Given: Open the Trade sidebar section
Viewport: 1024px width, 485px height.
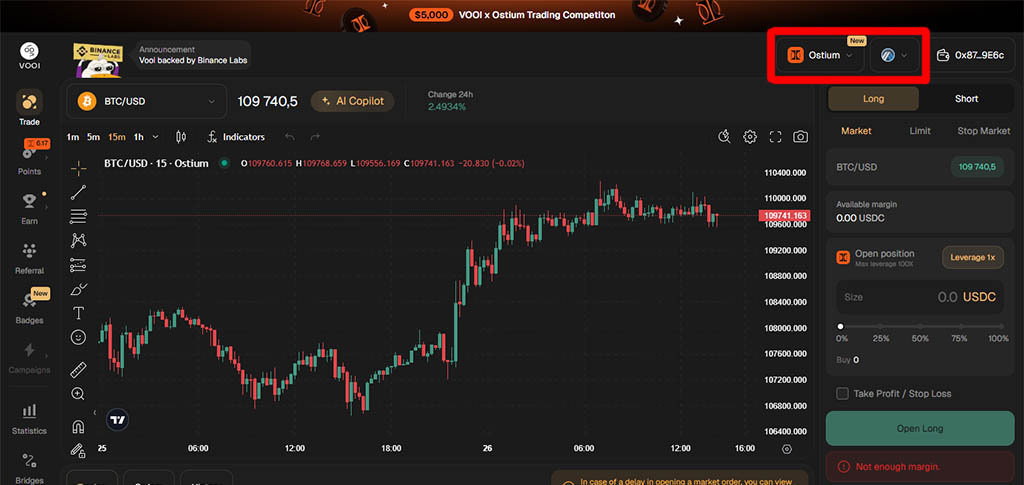Looking at the screenshot, I should (29, 108).
